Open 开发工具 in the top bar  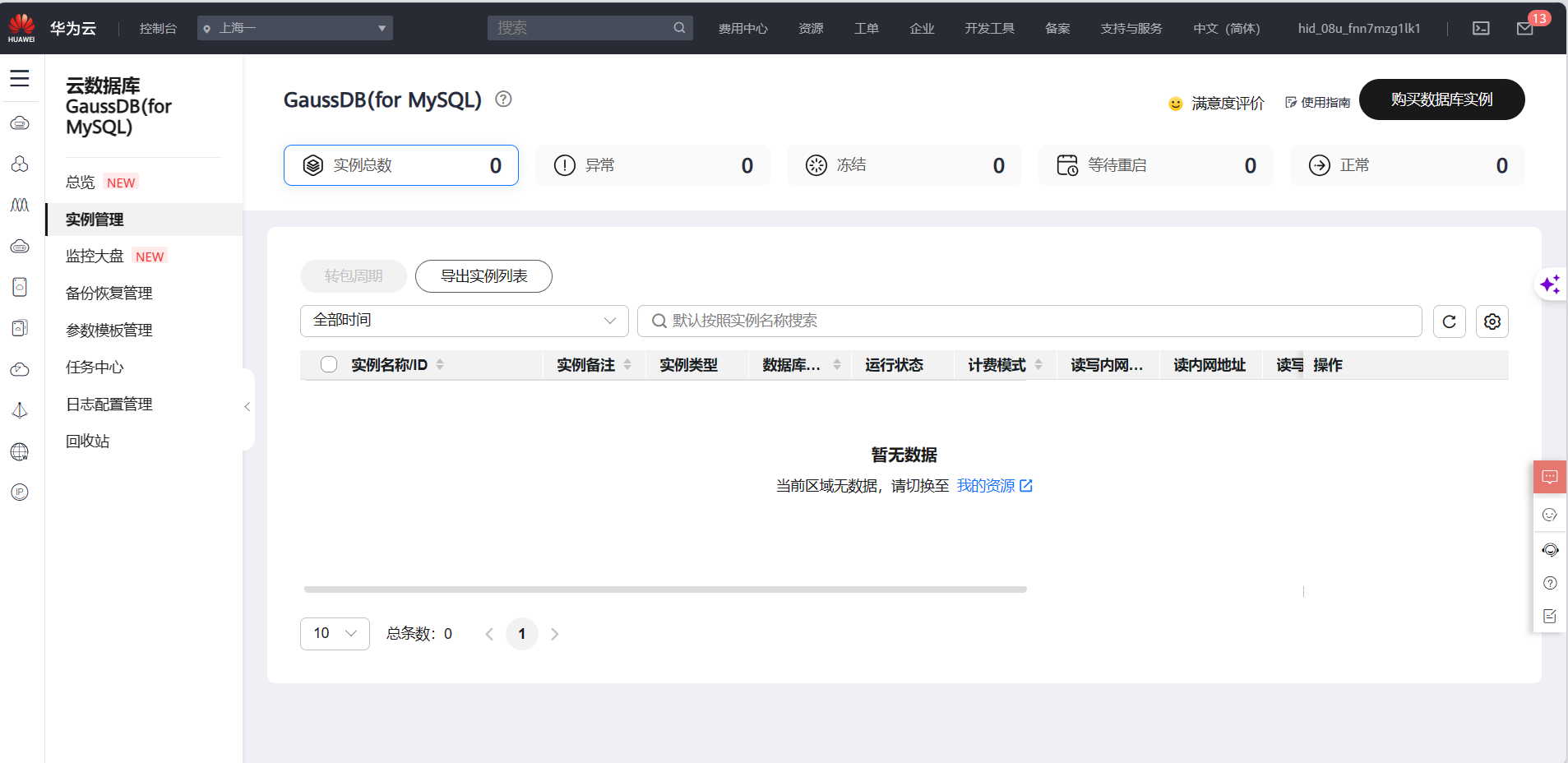click(x=990, y=29)
